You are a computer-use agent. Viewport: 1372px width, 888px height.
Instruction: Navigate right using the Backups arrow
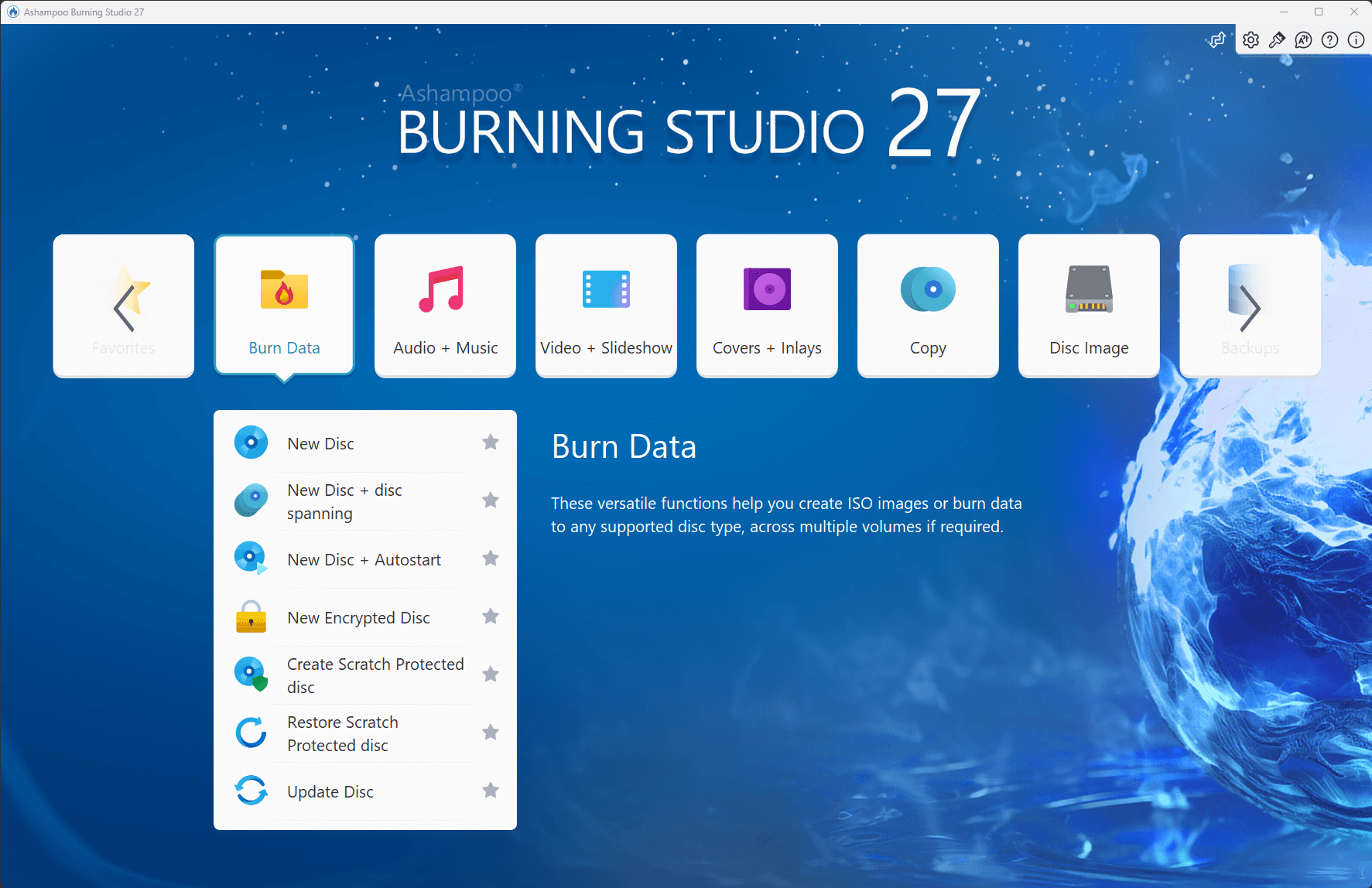coord(1250,306)
